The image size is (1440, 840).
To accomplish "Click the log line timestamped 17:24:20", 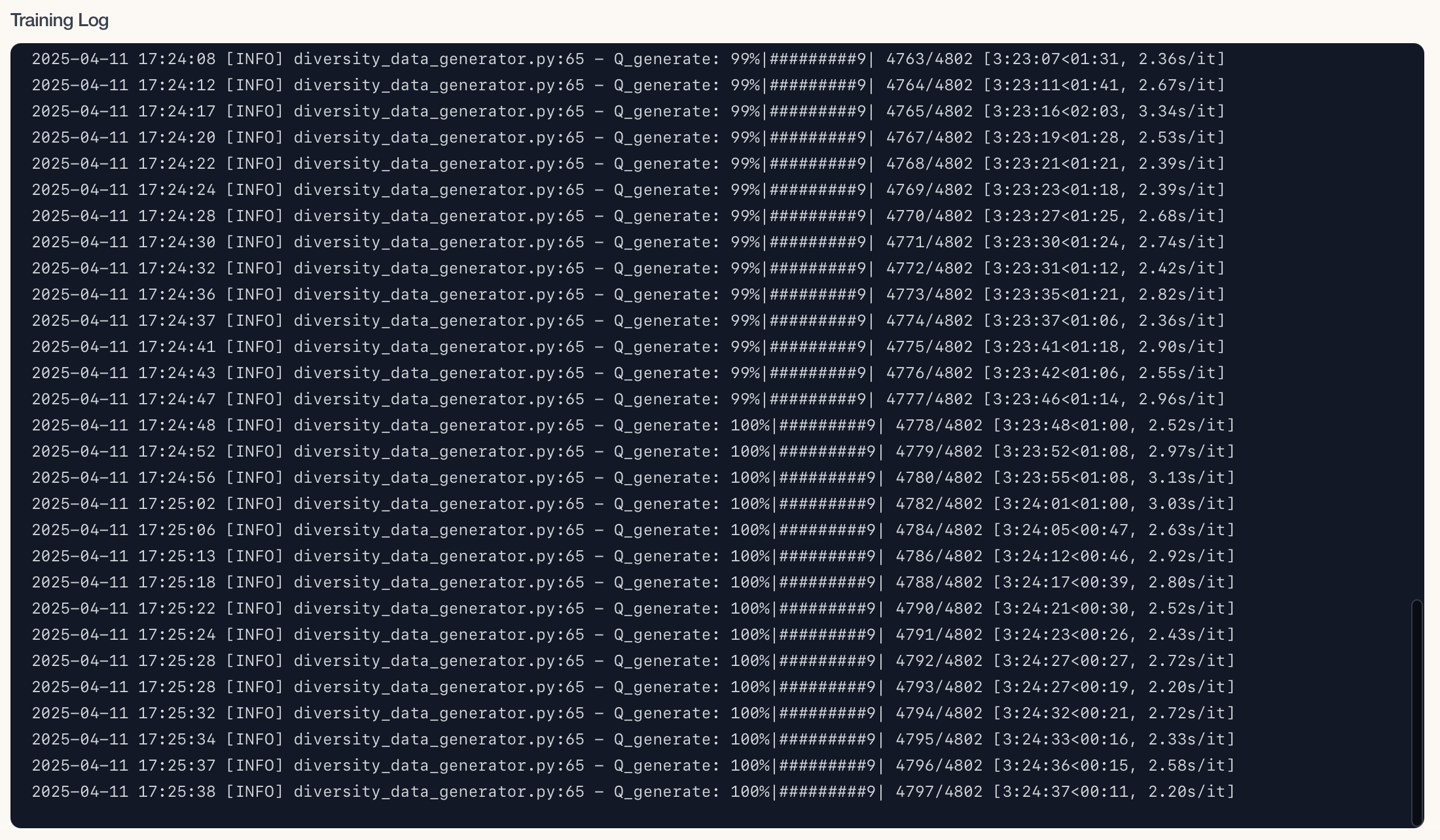I will coord(628,137).
